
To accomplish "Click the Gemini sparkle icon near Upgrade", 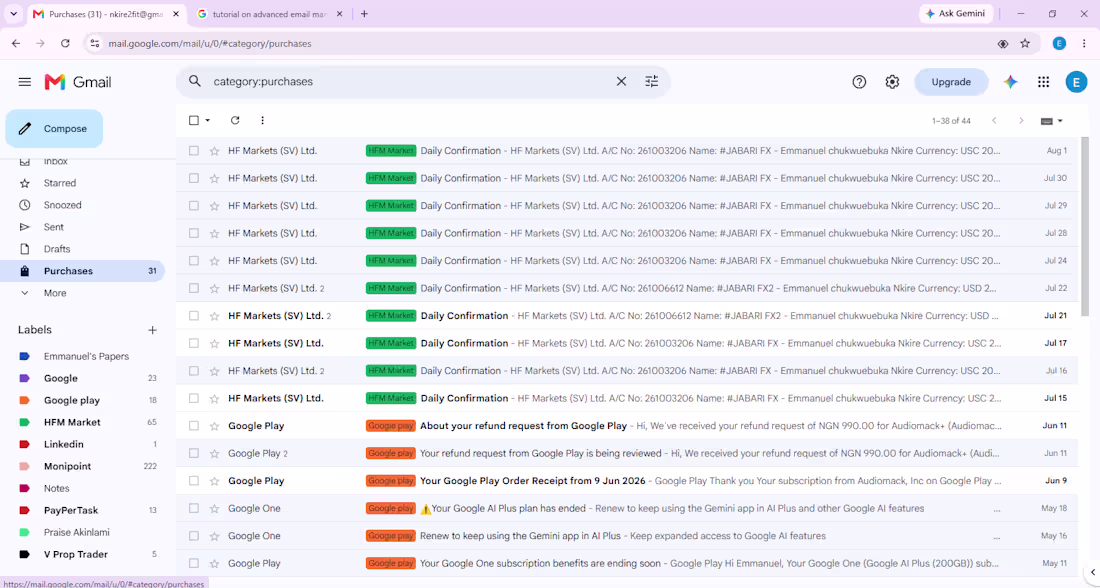I will (x=1010, y=82).
